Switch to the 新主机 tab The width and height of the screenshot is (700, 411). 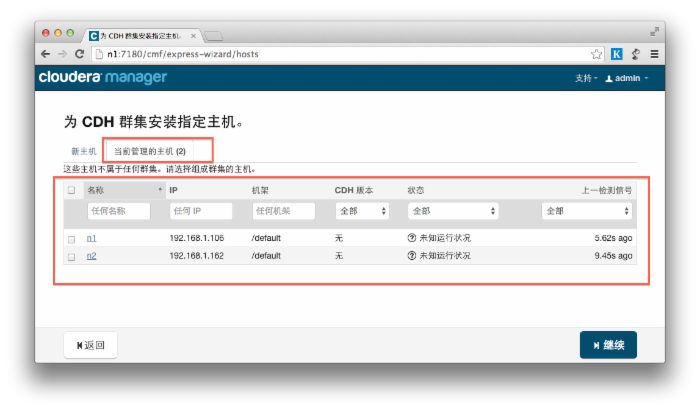pyautogui.click(x=83, y=151)
